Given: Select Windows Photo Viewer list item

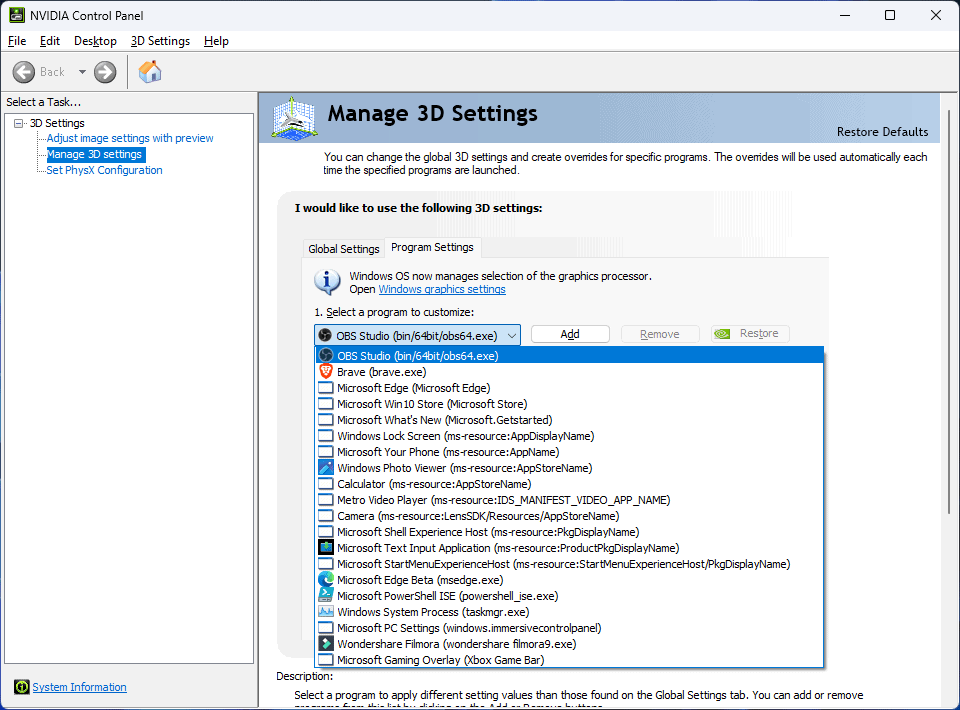Looking at the screenshot, I should click(x=464, y=468).
